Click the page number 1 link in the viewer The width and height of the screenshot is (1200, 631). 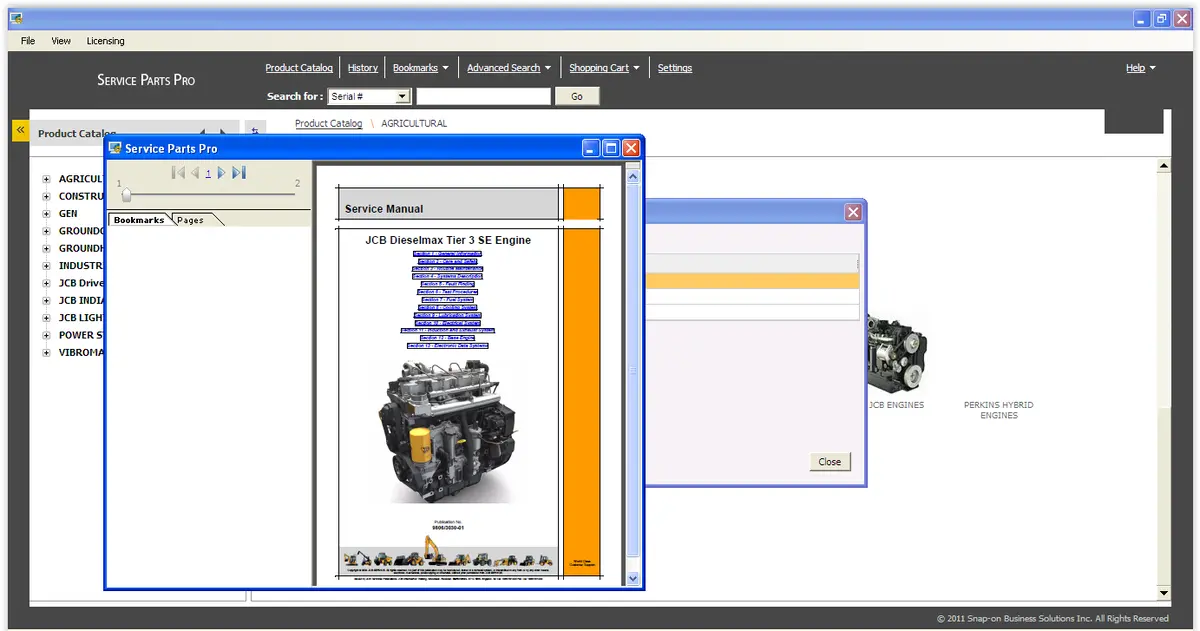(208, 173)
